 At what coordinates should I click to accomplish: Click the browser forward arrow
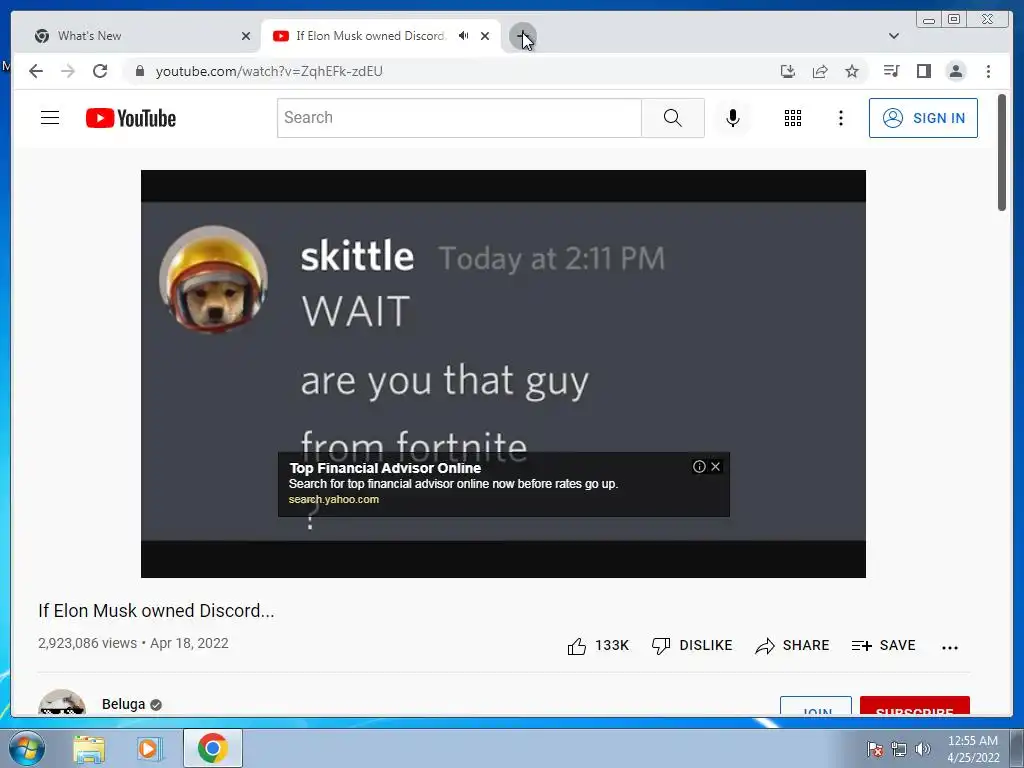(x=68, y=71)
